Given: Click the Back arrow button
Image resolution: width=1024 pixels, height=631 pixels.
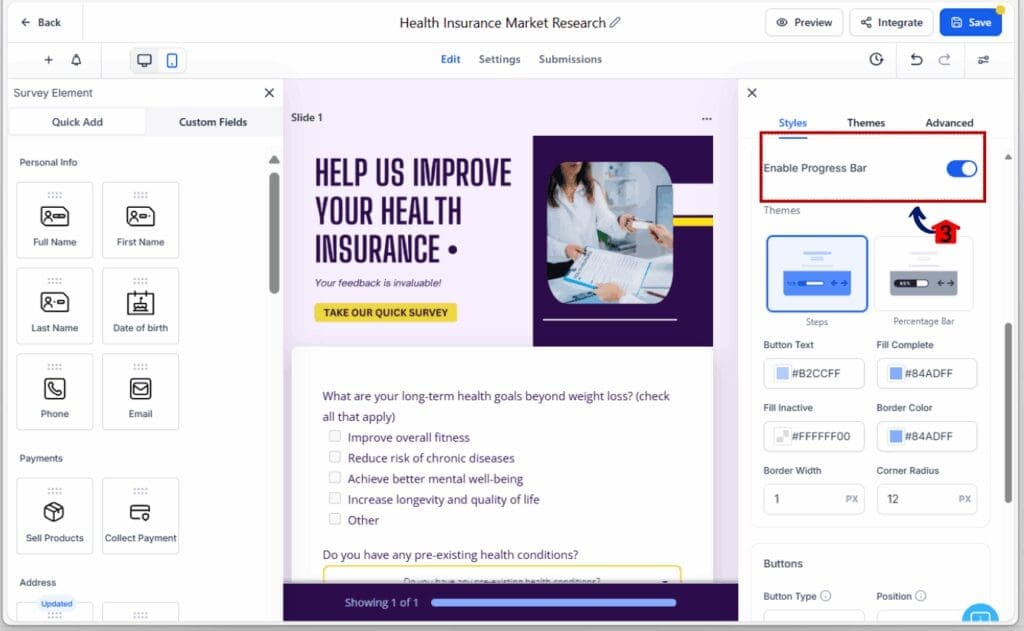Looking at the screenshot, I should click(40, 22).
